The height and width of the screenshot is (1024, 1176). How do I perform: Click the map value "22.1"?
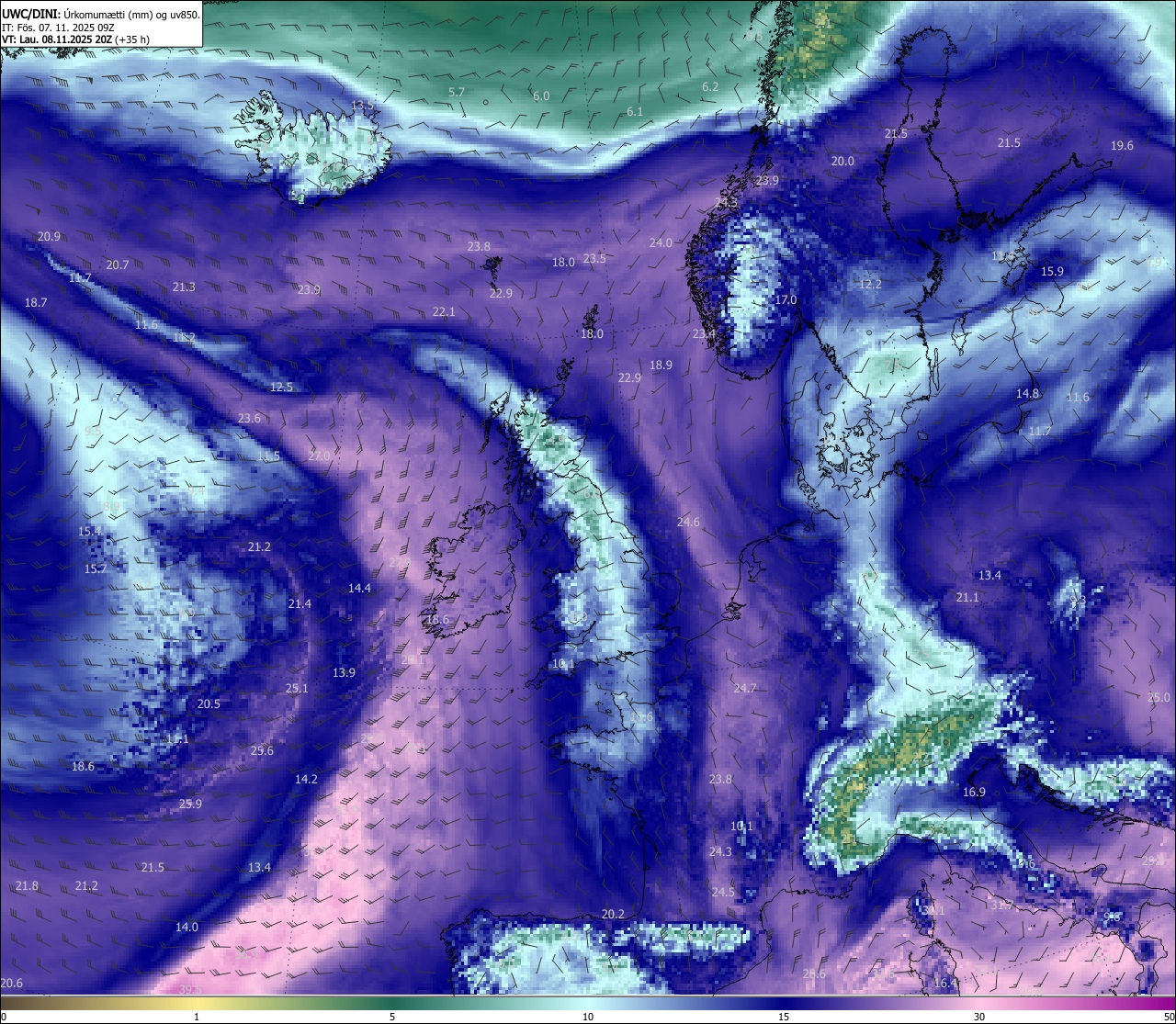(x=444, y=311)
